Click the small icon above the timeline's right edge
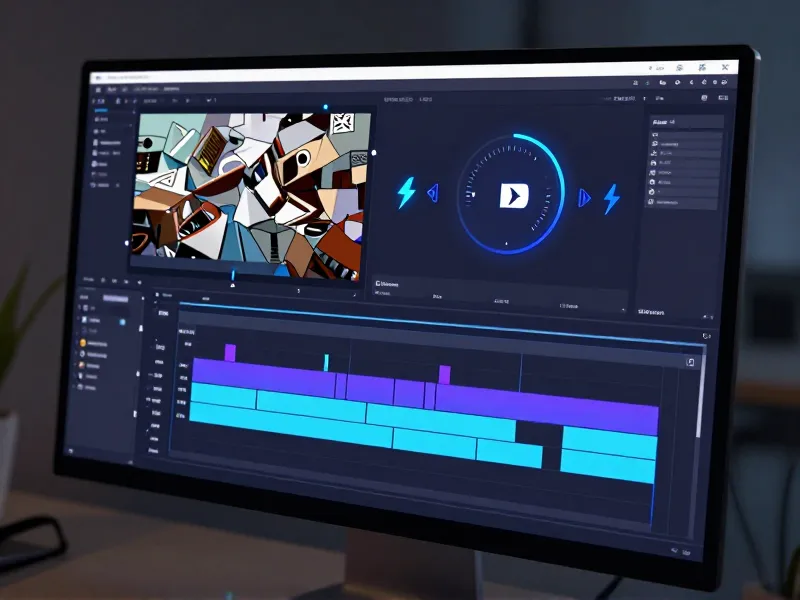This screenshot has height=600, width=800. [707, 336]
